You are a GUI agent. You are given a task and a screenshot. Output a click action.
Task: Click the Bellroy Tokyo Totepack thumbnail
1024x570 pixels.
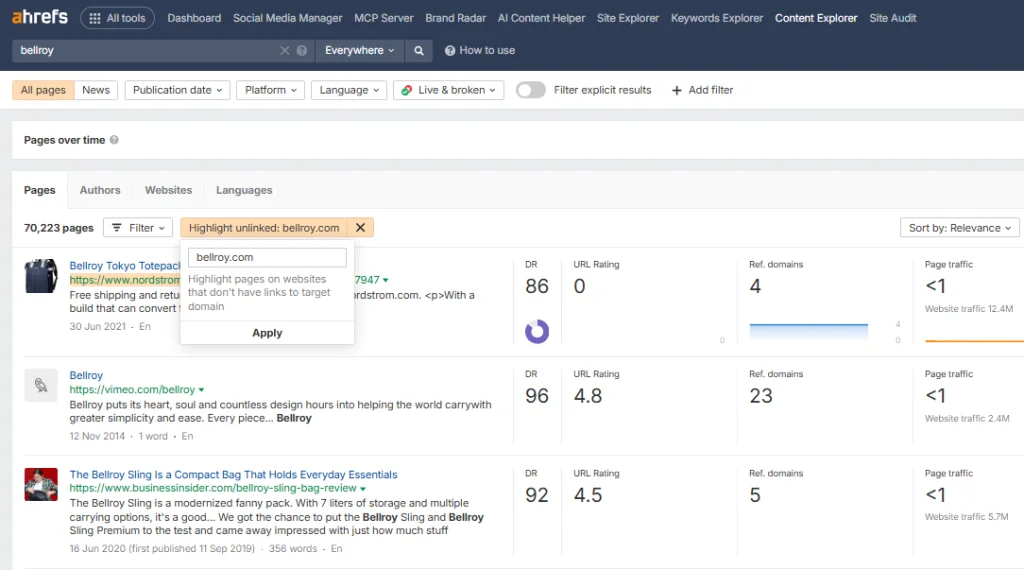click(40, 276)
